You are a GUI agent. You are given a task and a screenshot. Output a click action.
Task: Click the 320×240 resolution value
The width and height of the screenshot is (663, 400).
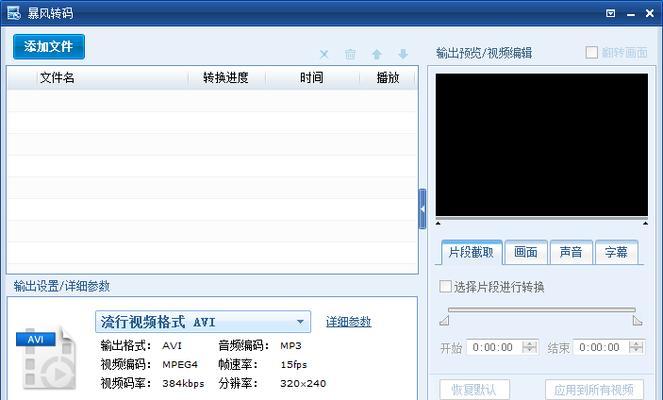click(303, 384)
